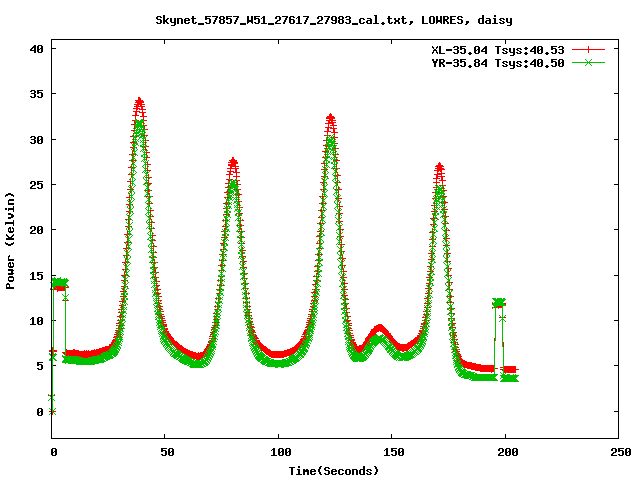Screen dimensions: 640x480
Task: Click y-axis tick label 30
Action: pos(36,140)
